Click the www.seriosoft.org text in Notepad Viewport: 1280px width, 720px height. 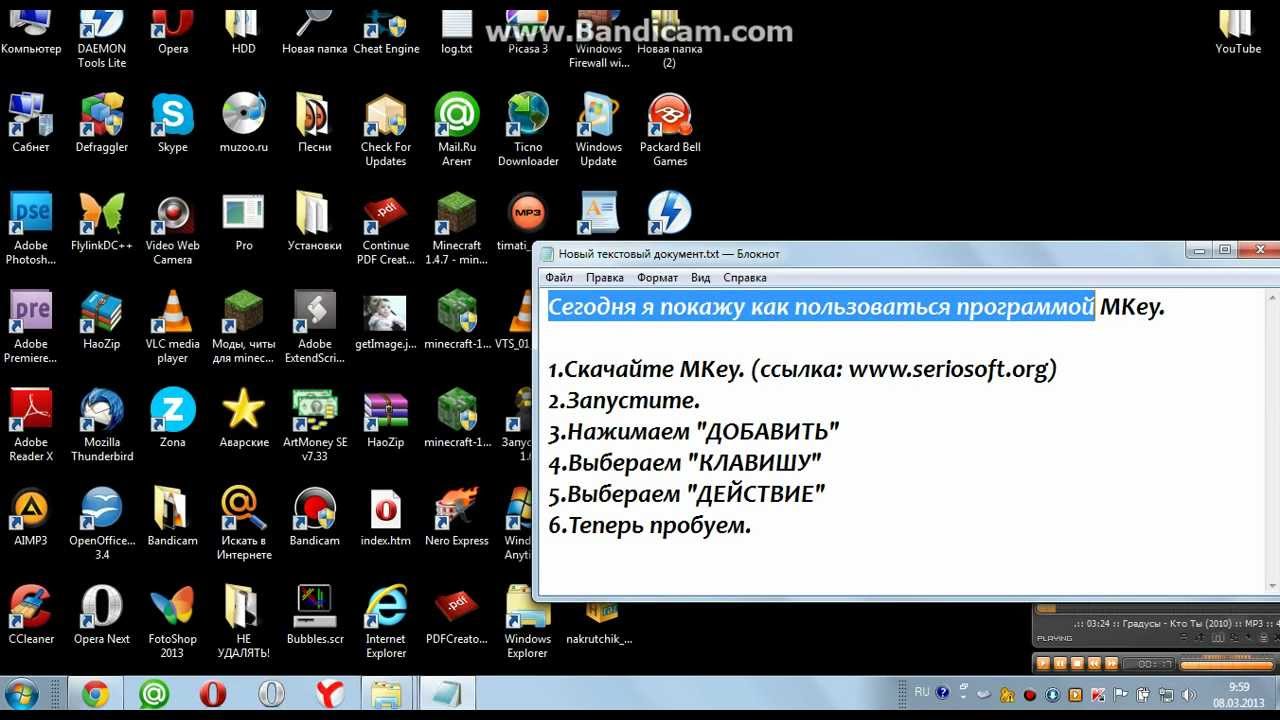948,370
